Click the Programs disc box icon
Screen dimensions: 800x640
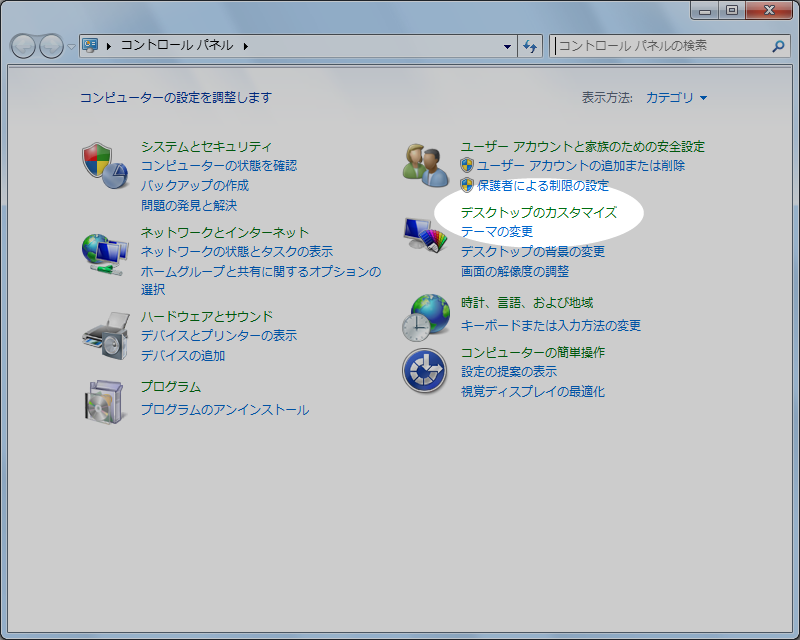click(x=105, y=401)
